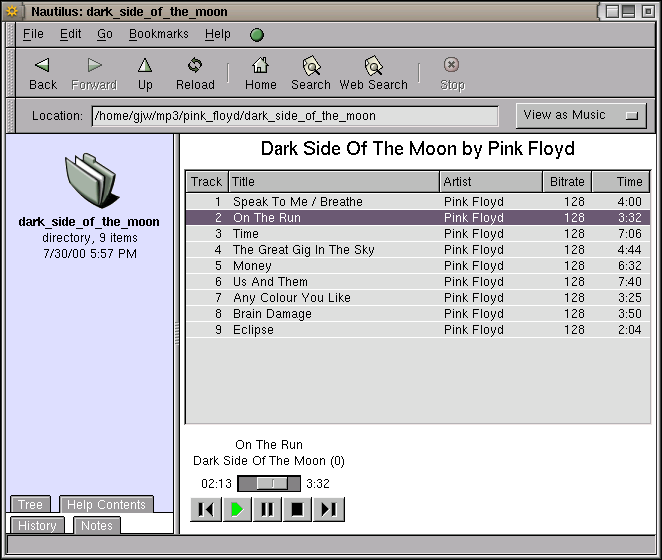
Task: Switch to the History sidebar tab
Action: pos(37,526)
